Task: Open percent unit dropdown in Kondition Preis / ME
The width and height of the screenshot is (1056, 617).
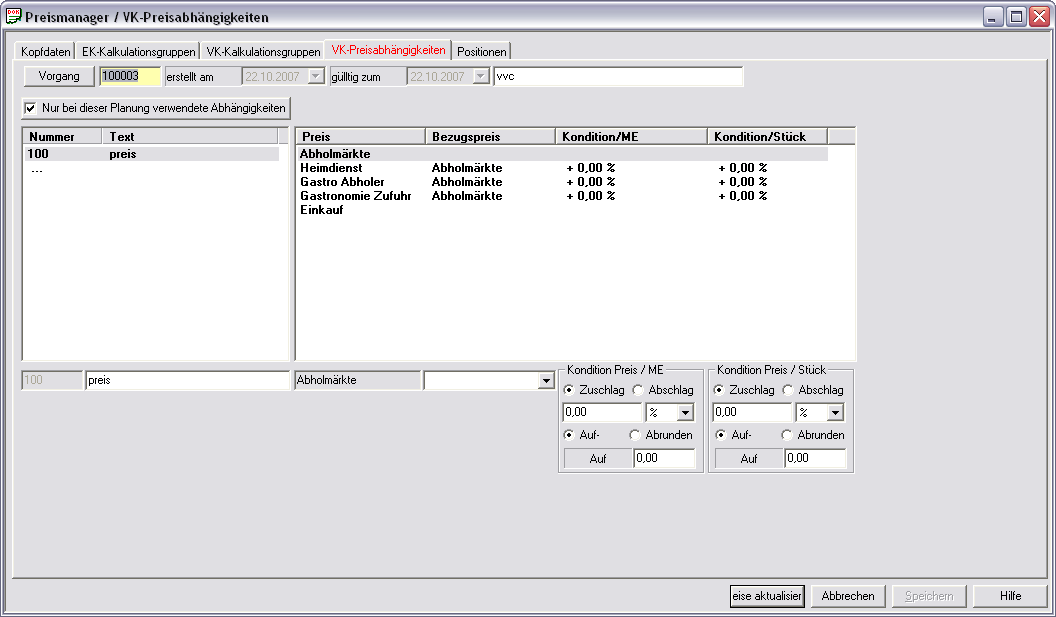Action: (x=685, y=412)
